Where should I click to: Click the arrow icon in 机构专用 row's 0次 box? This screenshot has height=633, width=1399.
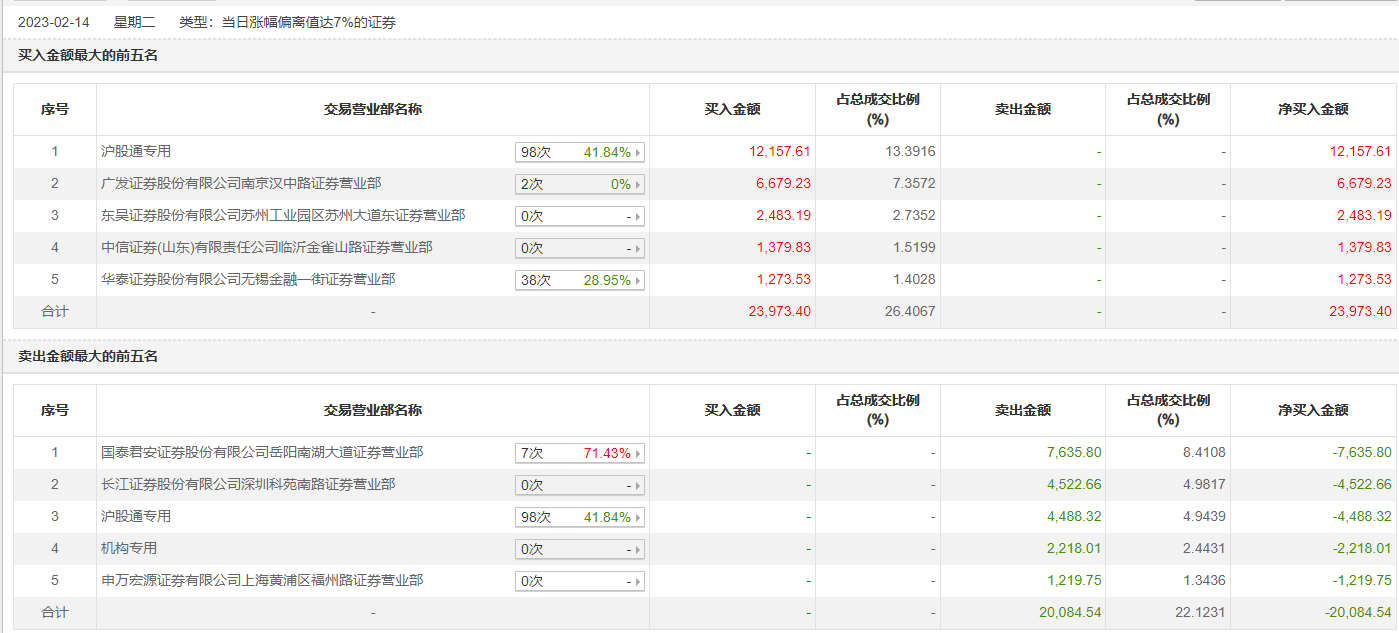[638, 549]
